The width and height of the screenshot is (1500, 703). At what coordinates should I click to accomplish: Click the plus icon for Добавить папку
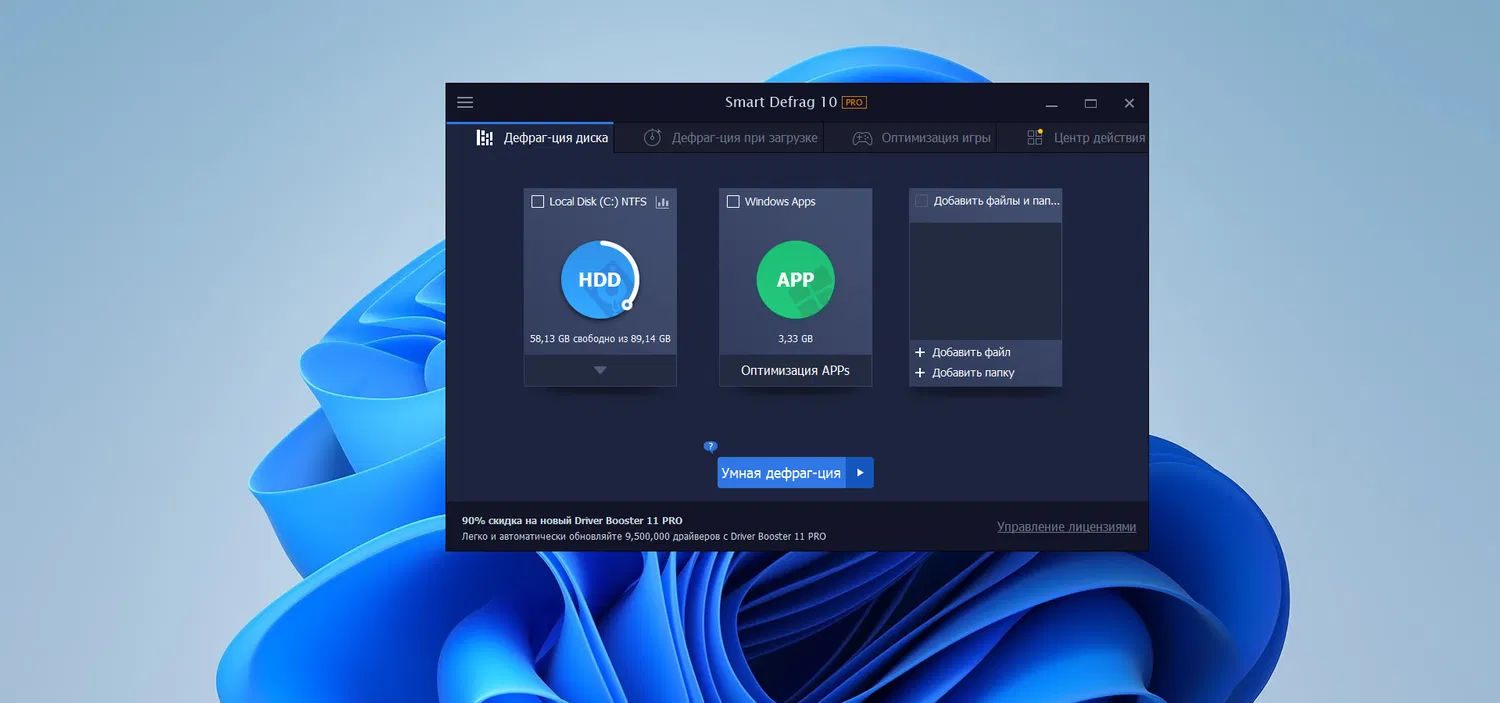[920, 373]
